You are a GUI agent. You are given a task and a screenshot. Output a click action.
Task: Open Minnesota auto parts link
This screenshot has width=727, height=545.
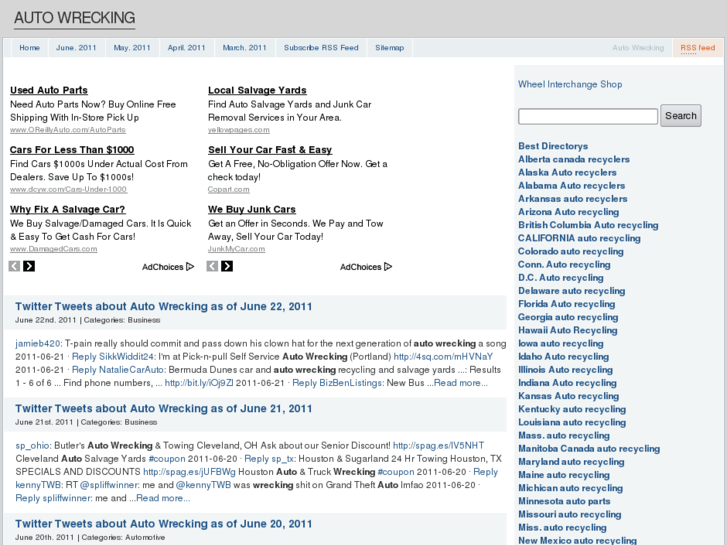[564, 501]
